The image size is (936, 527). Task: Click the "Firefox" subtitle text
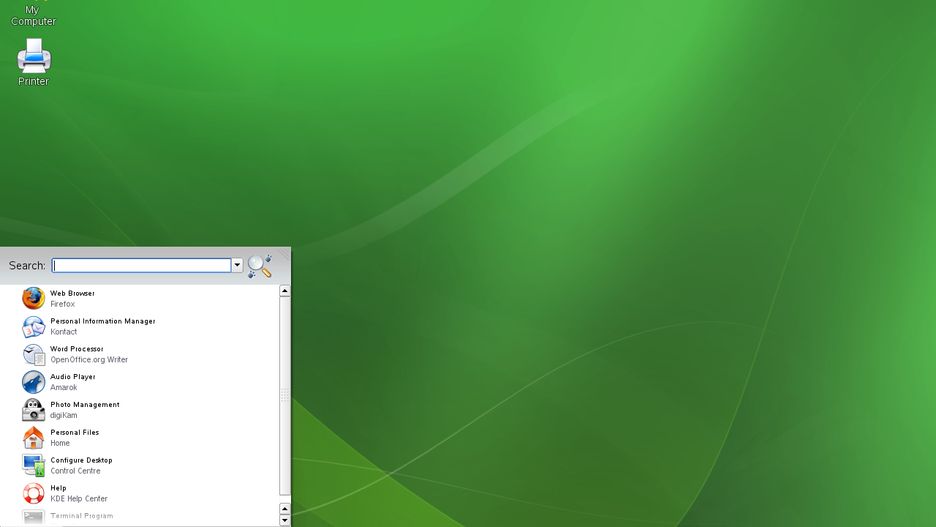pos(63,304)
